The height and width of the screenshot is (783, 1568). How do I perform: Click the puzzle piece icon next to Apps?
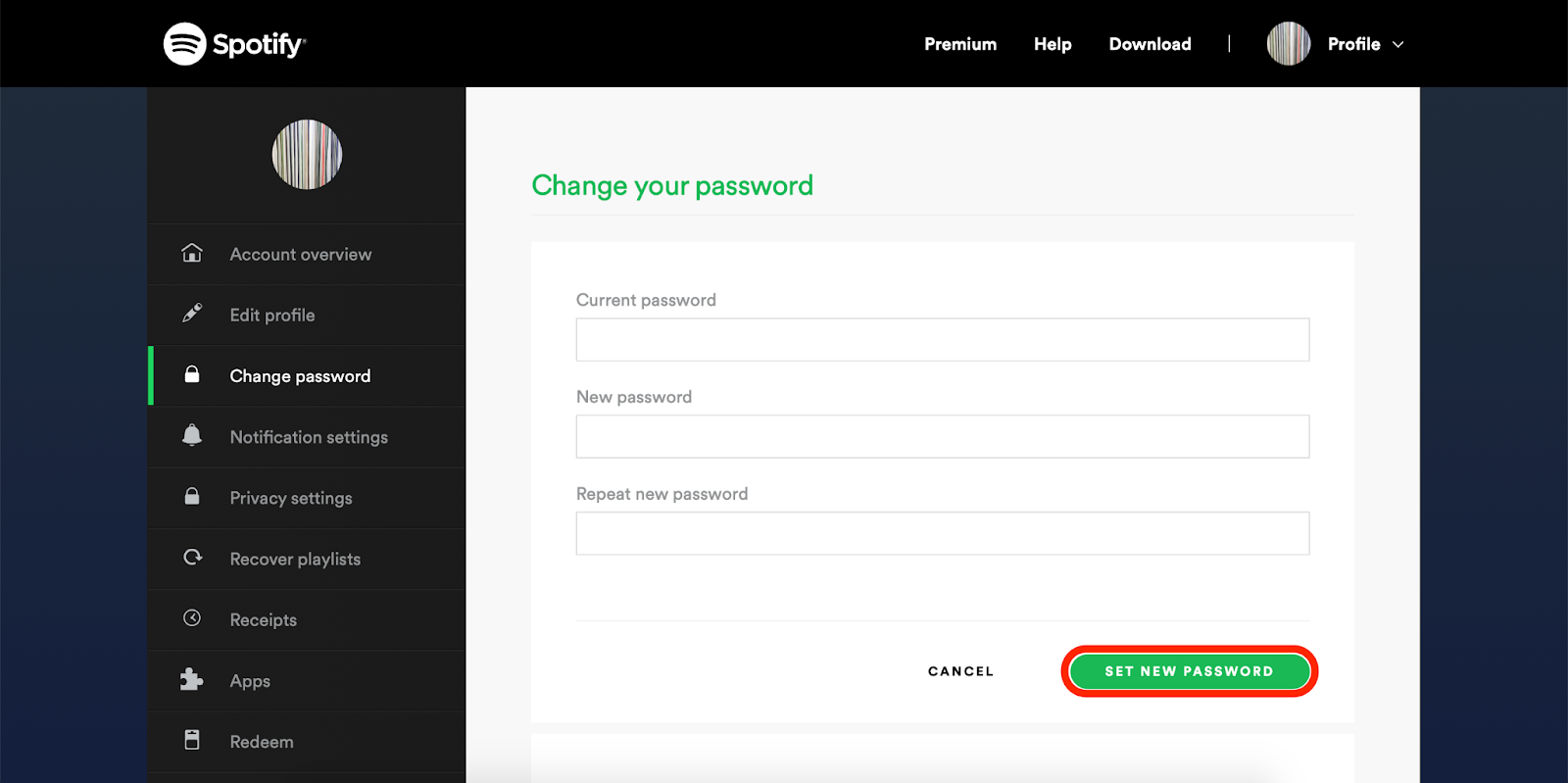[192, 680]
